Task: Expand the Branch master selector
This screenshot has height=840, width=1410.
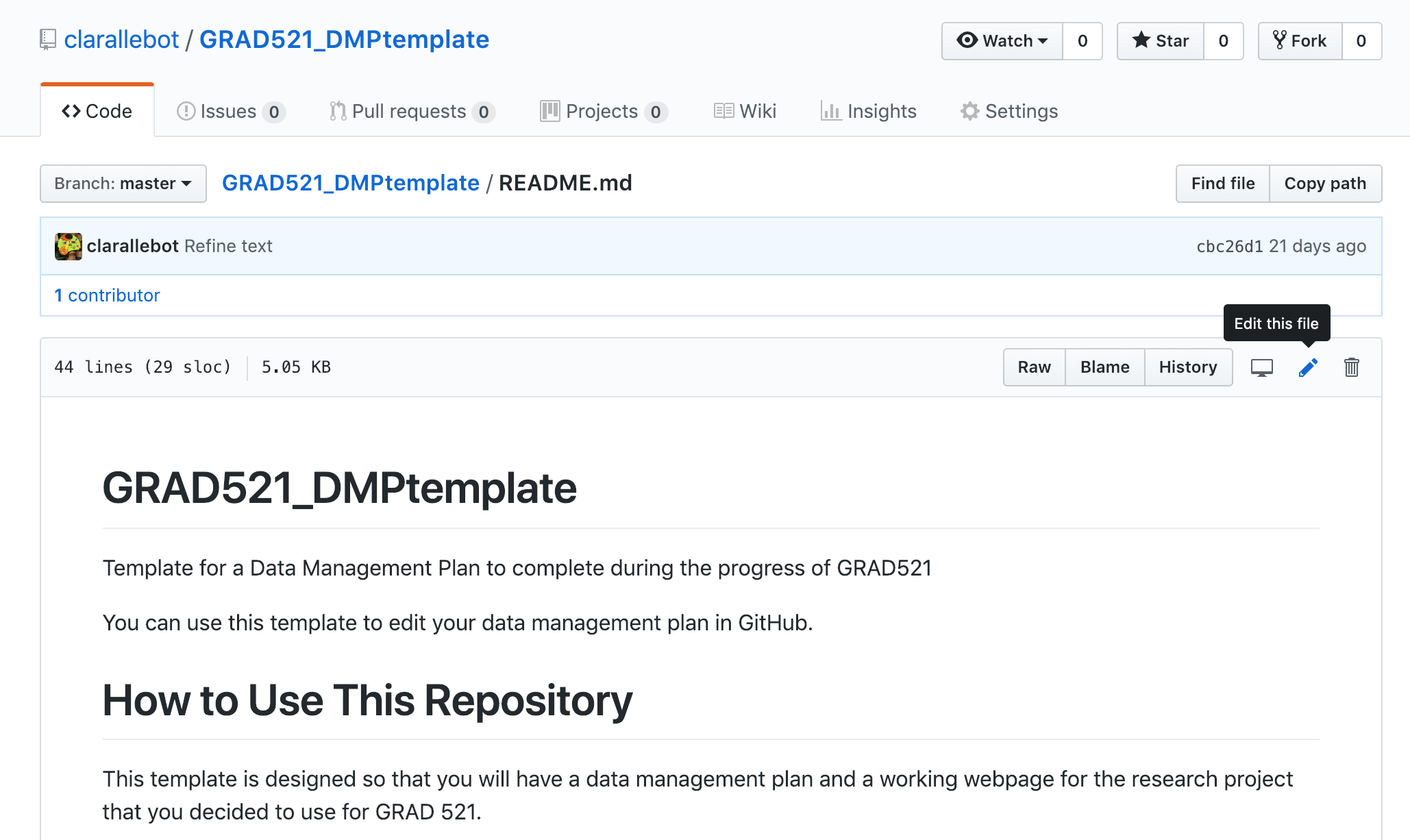Action: click(123, 184)
